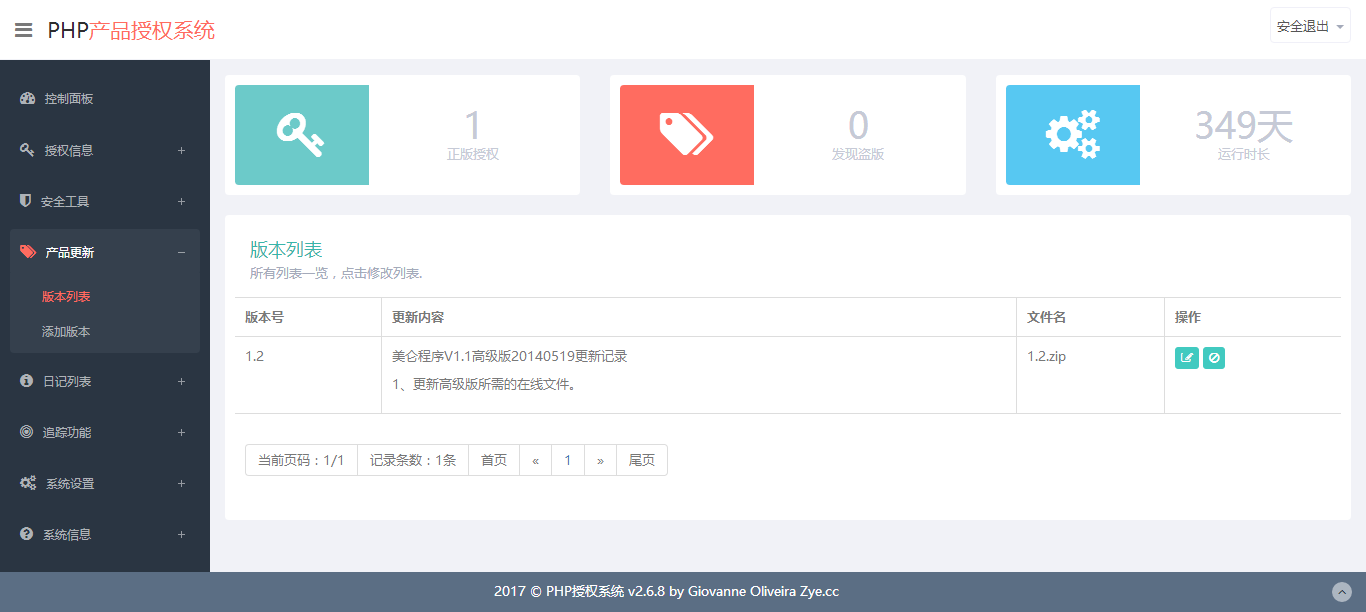This screenshot has width=1366, height=612.
Task: Open the 系统设置 menu label
Action: (70, 483)
